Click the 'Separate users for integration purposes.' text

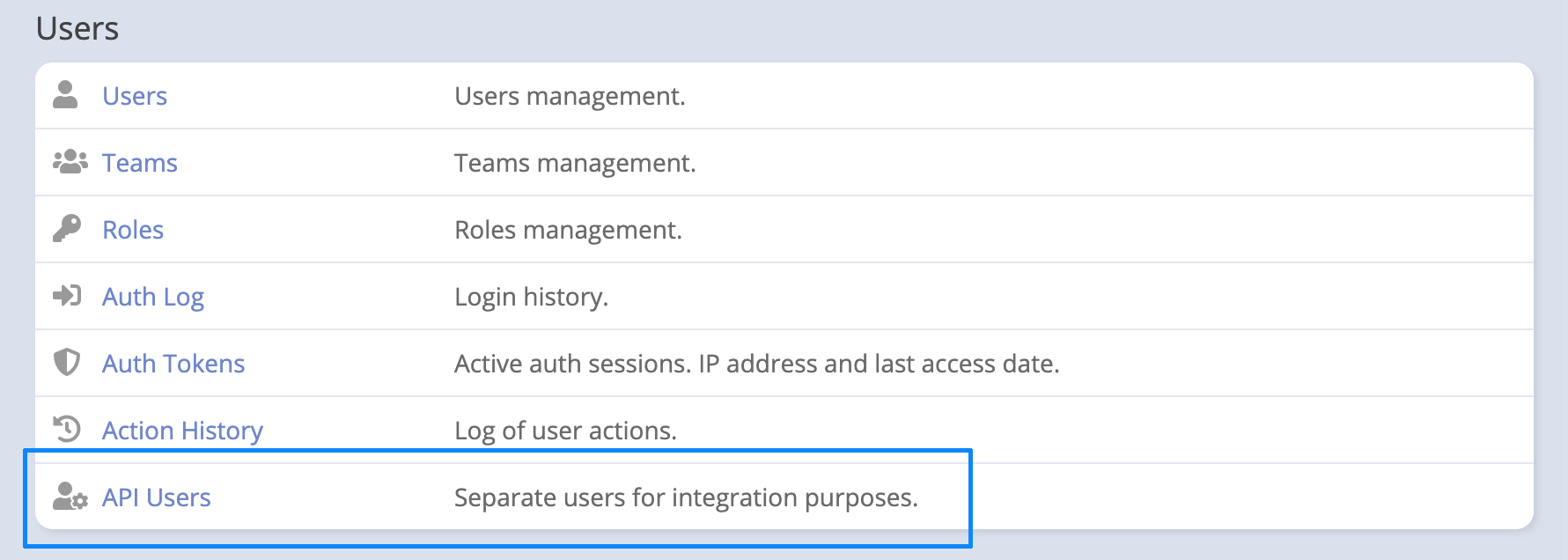click(686, 497)
